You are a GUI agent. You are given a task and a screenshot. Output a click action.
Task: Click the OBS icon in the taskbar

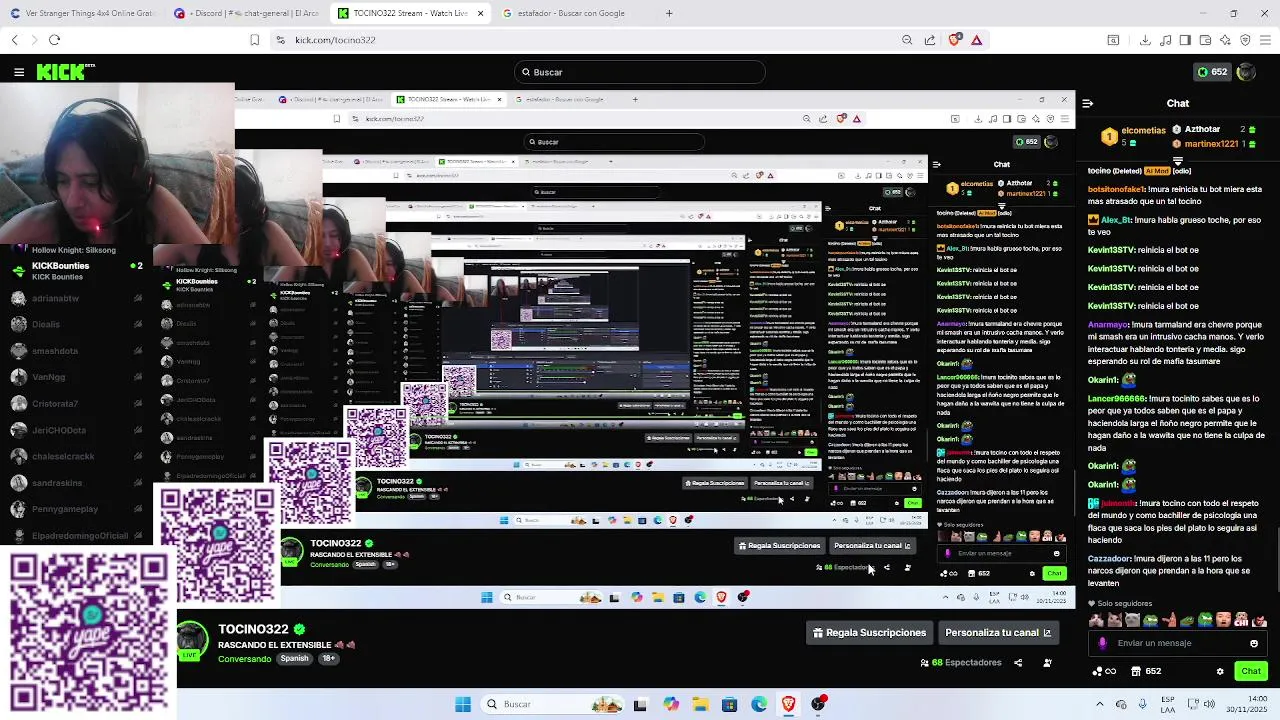[819, 704]
